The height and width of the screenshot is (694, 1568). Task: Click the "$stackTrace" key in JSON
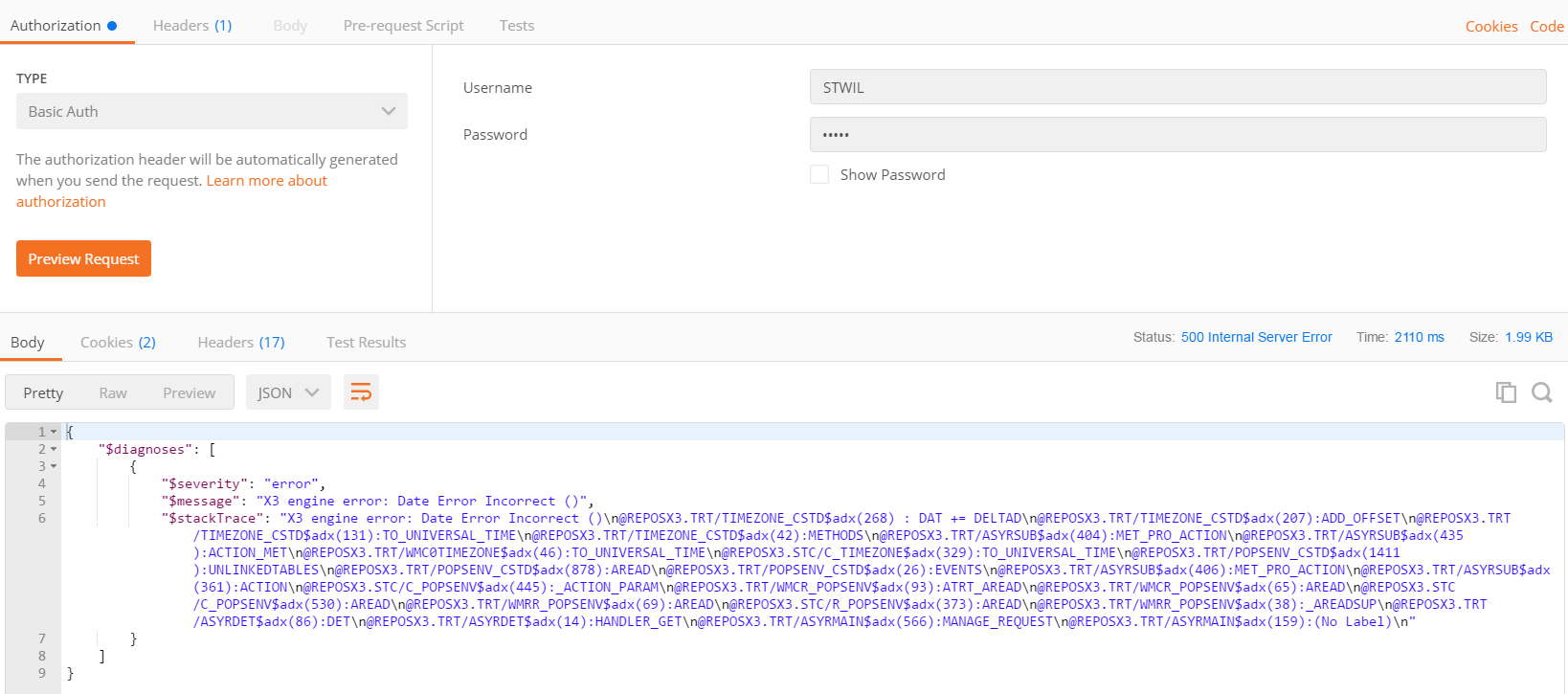pos(213,518)
